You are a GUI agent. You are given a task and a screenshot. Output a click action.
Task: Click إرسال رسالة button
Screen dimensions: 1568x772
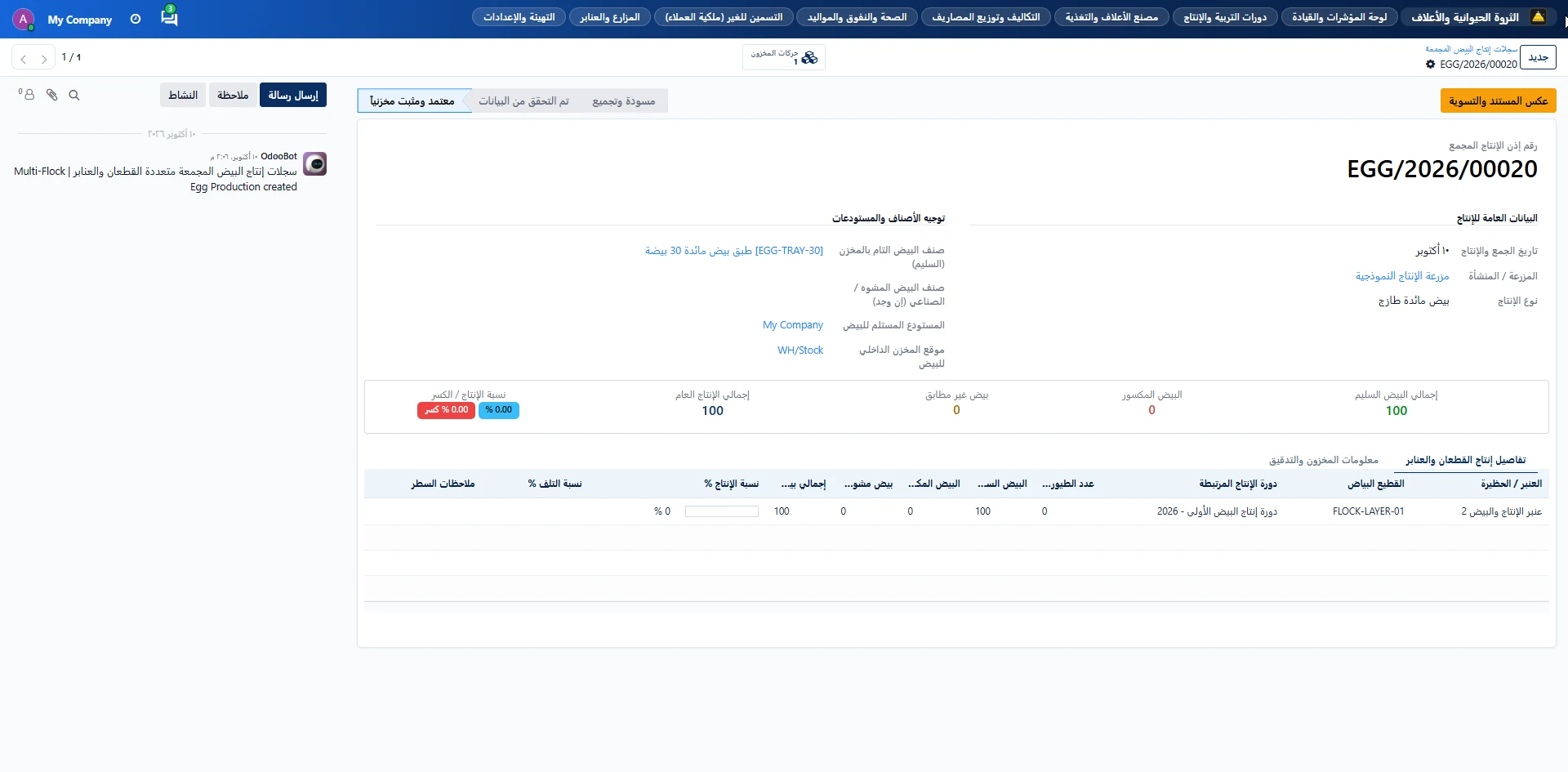point(293,95)
